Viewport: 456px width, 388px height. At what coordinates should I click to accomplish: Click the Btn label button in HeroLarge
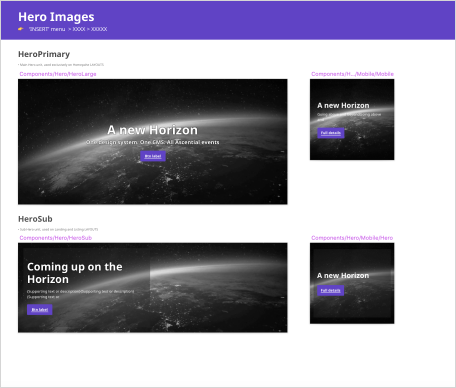click(153, 156)
